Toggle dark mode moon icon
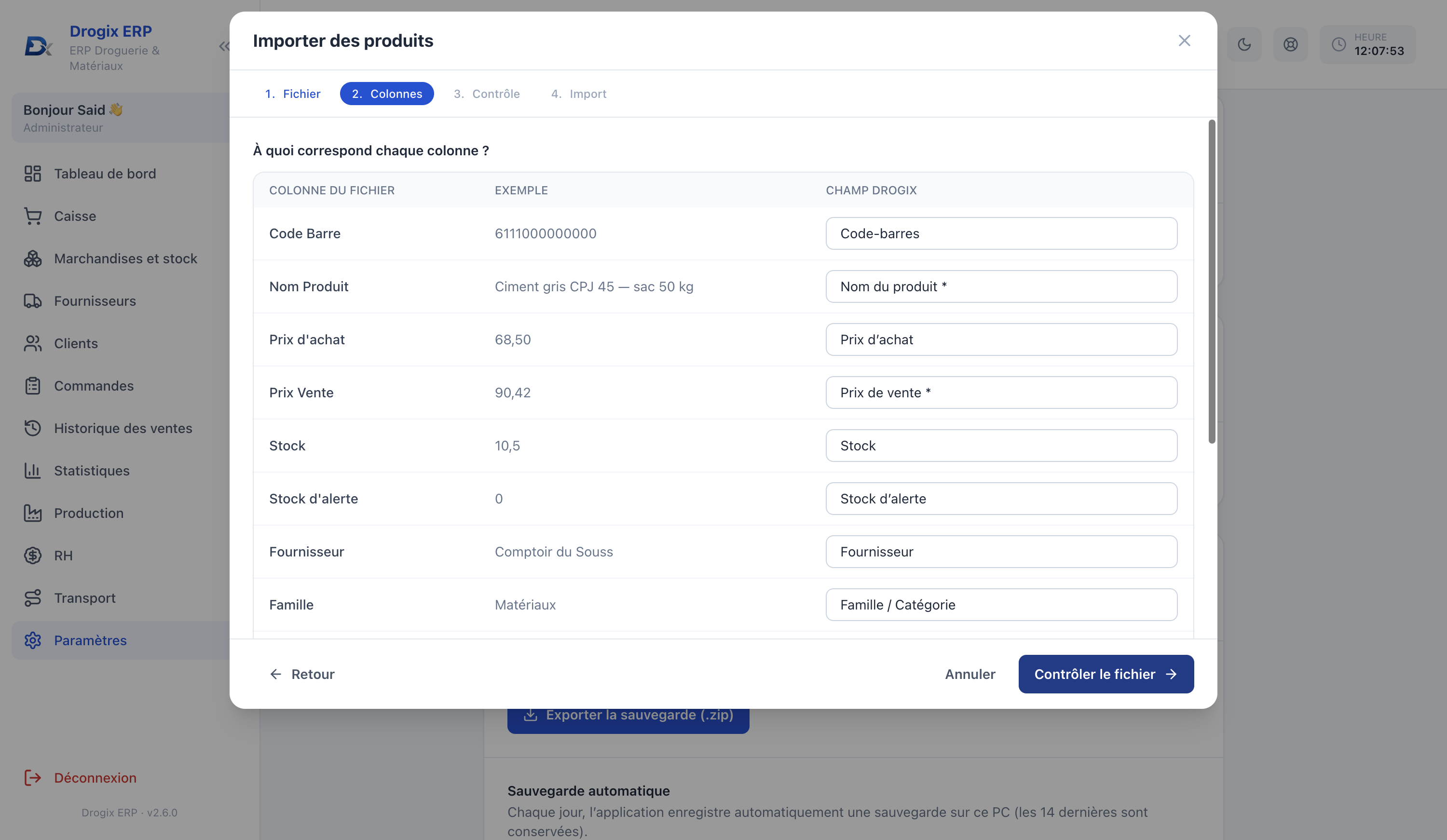1447x840 pixels. pyautogui.click(x=1244, y=44)
